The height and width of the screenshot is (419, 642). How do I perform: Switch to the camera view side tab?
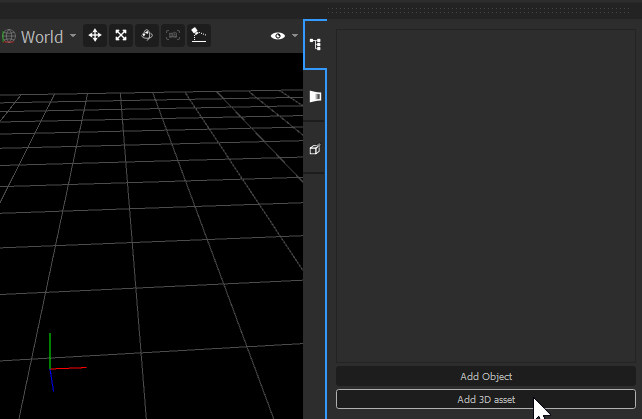315,97
